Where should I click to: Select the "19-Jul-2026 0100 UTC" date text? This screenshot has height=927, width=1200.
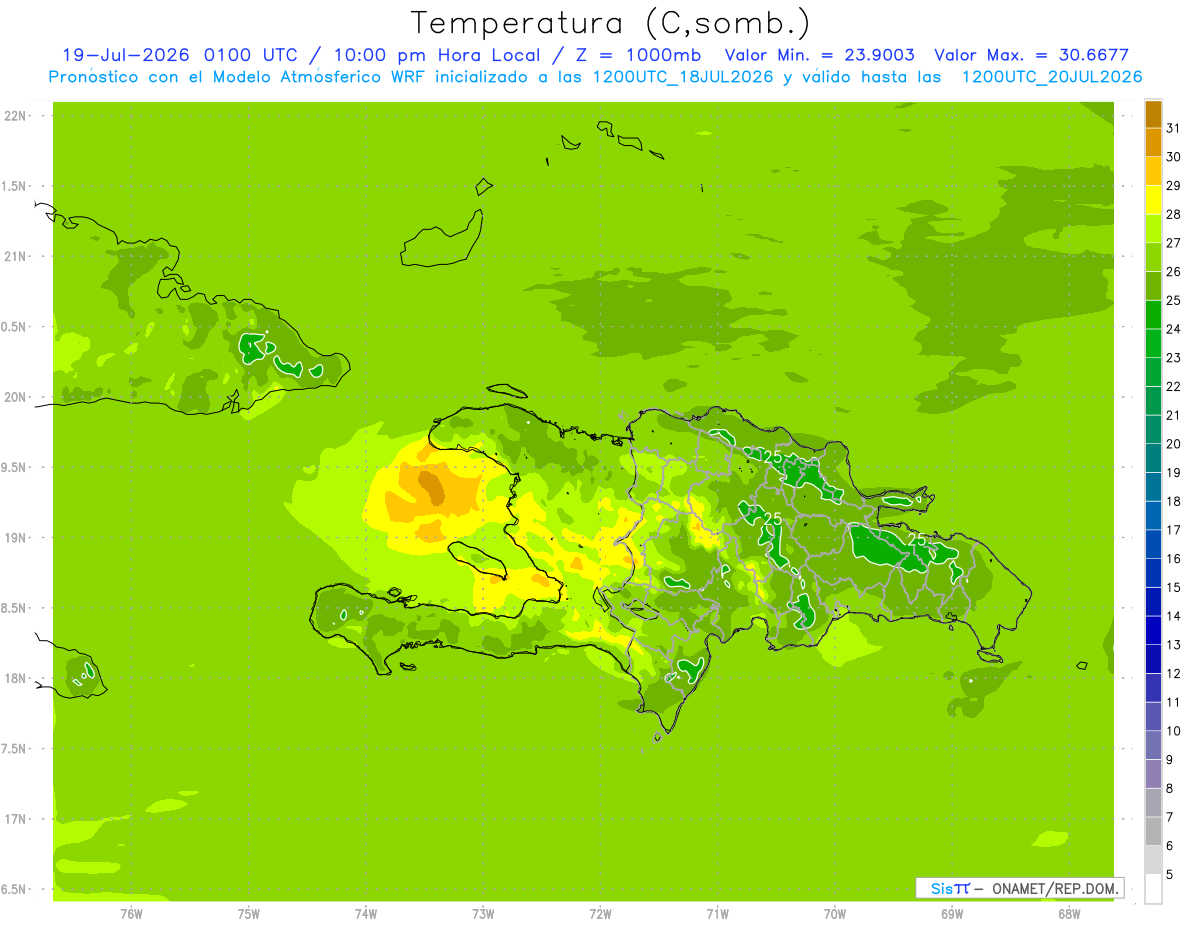(178, 55)
